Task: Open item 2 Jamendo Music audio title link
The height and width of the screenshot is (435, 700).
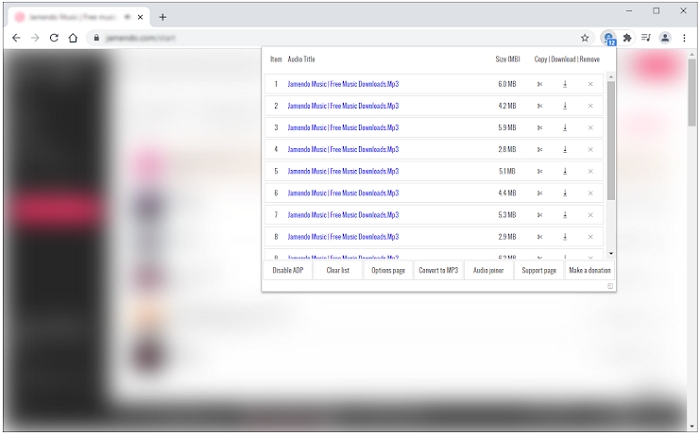Action: click(343, 106)
